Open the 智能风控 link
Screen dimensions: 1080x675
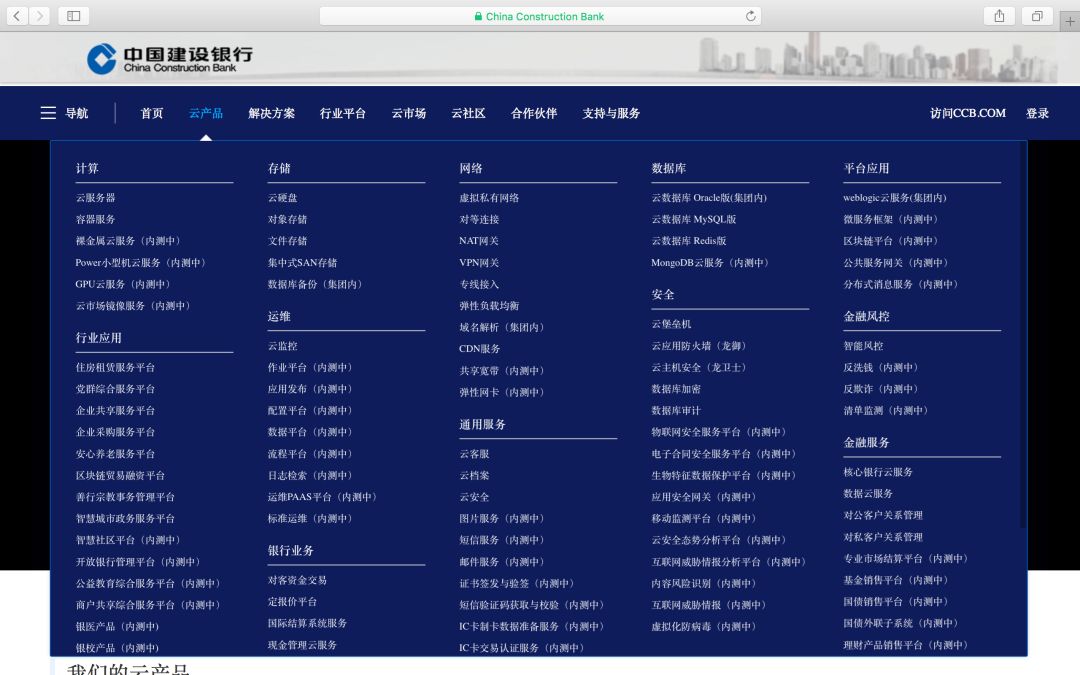(863, 346)
